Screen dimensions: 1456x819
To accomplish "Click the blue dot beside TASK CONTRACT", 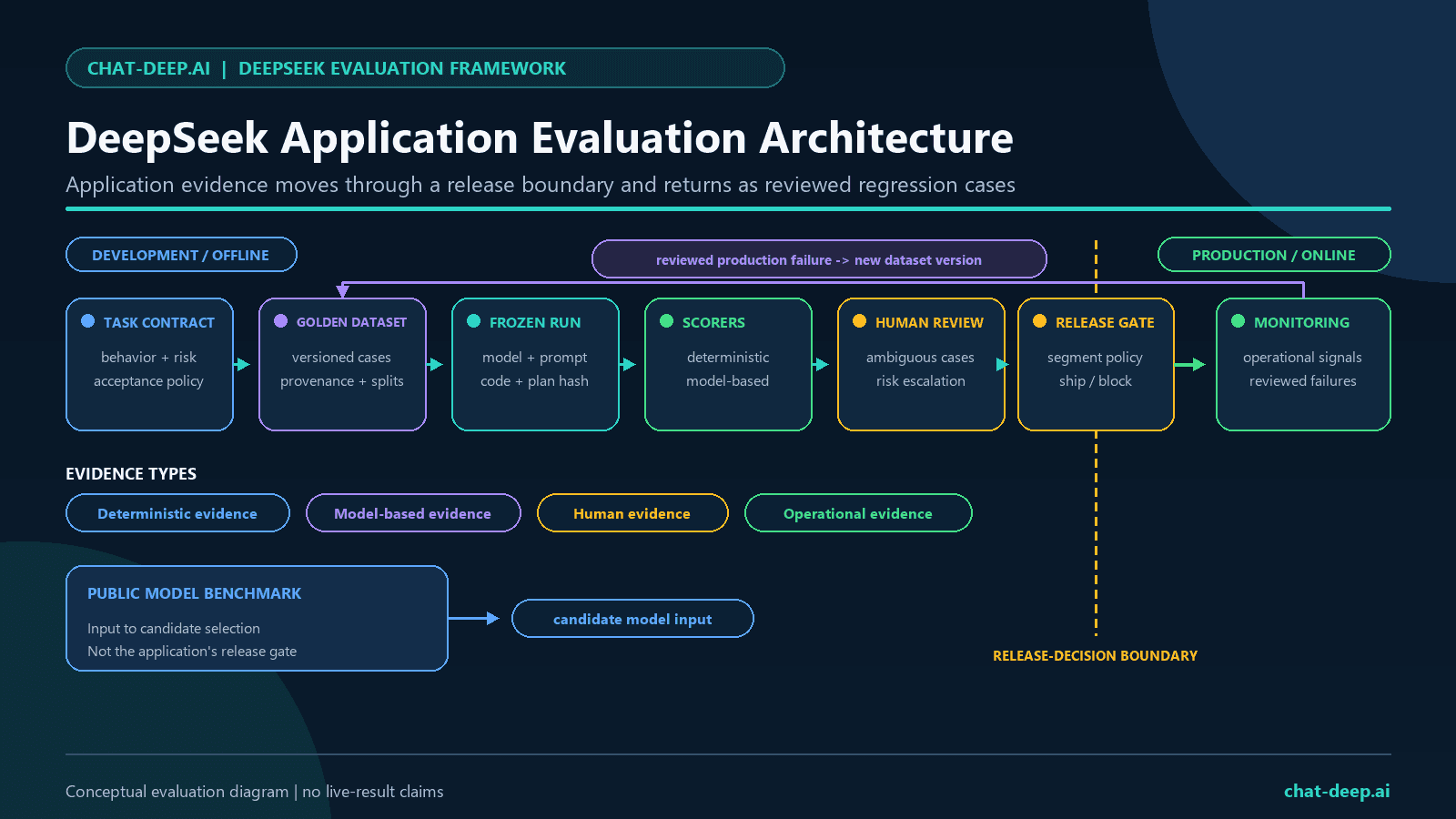I will pyautogui.click(x=88, y=320).
